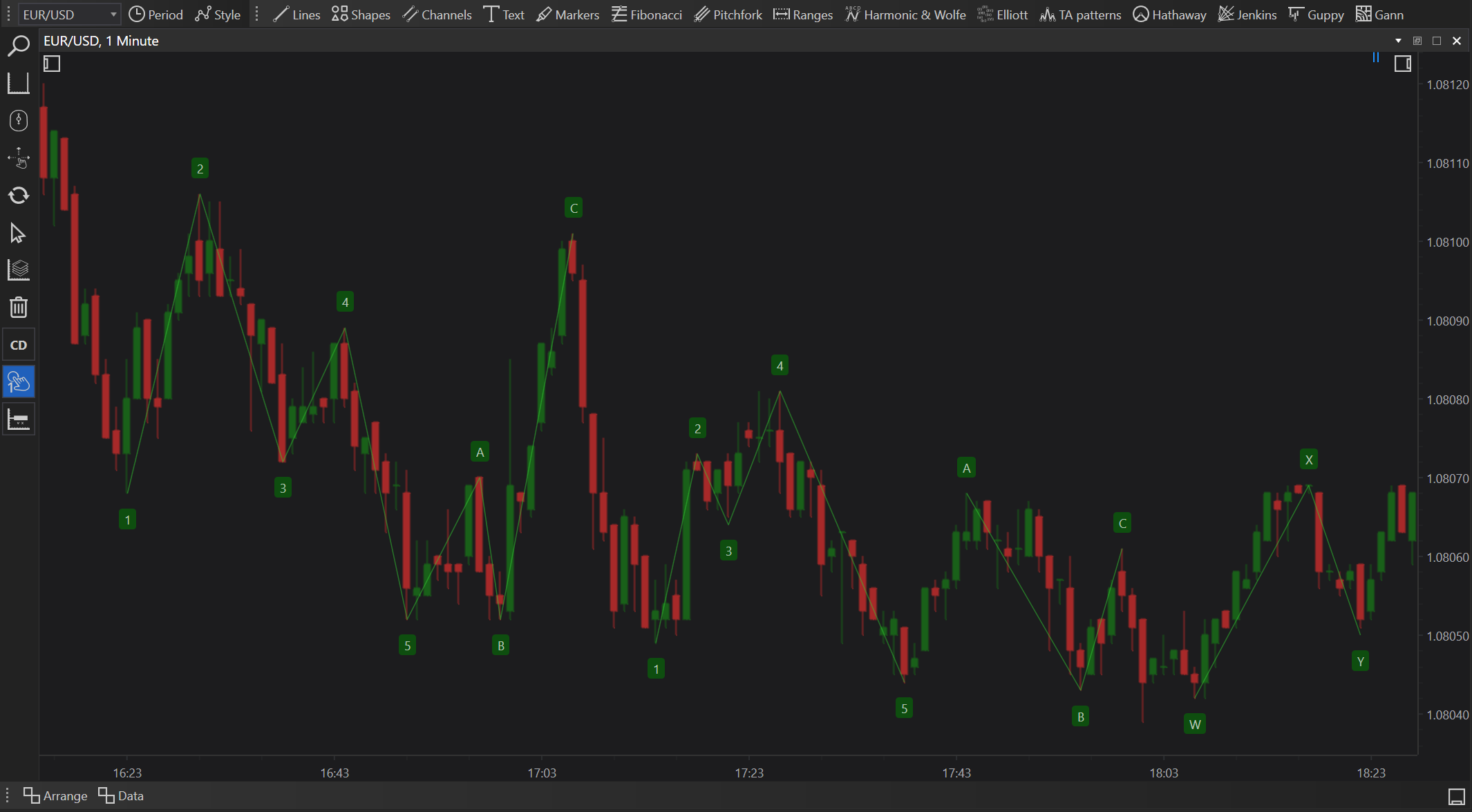Toggle the CD button in sidebar

click(19, 345)
